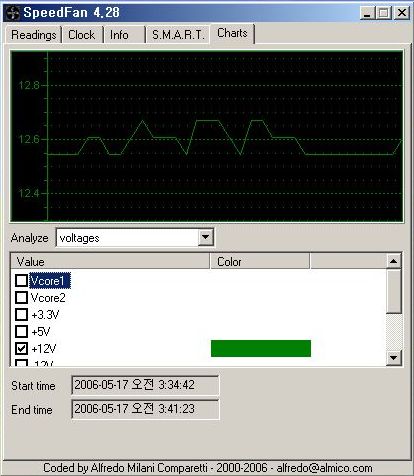Open the Analyze dropdown arrow

205,237
